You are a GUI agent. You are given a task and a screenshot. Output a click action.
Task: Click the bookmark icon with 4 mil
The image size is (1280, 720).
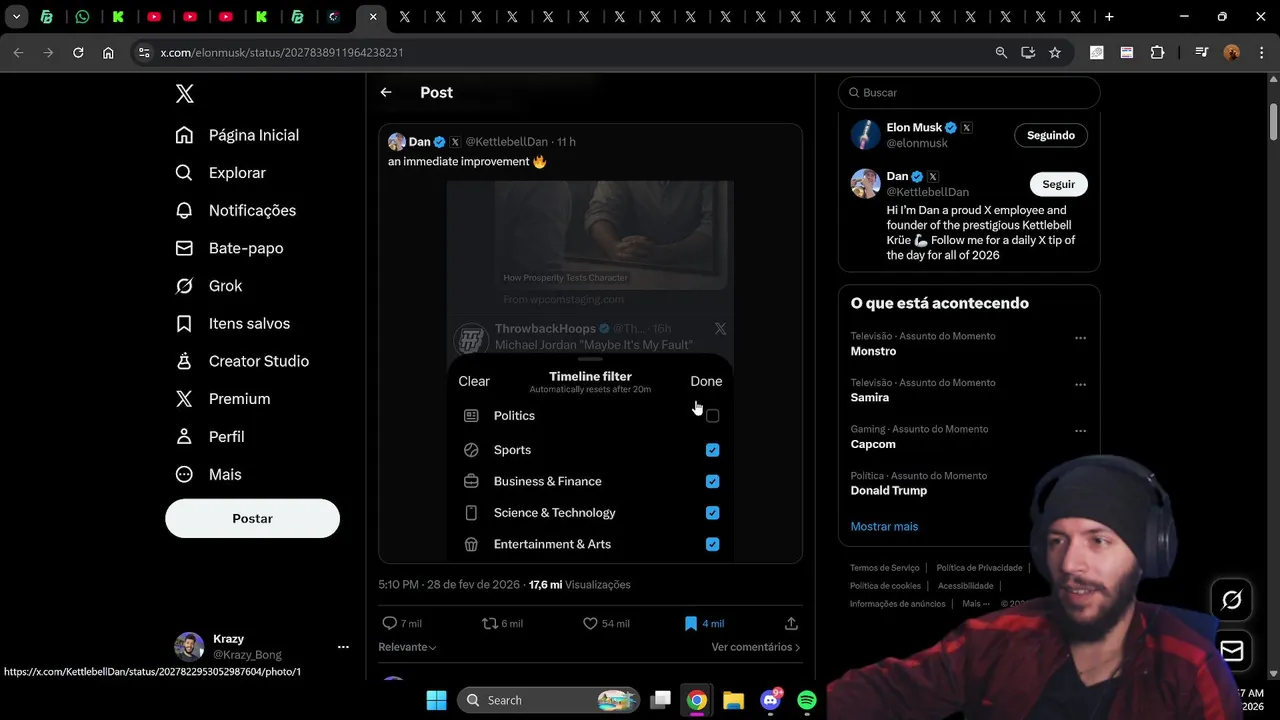point(690,623)
